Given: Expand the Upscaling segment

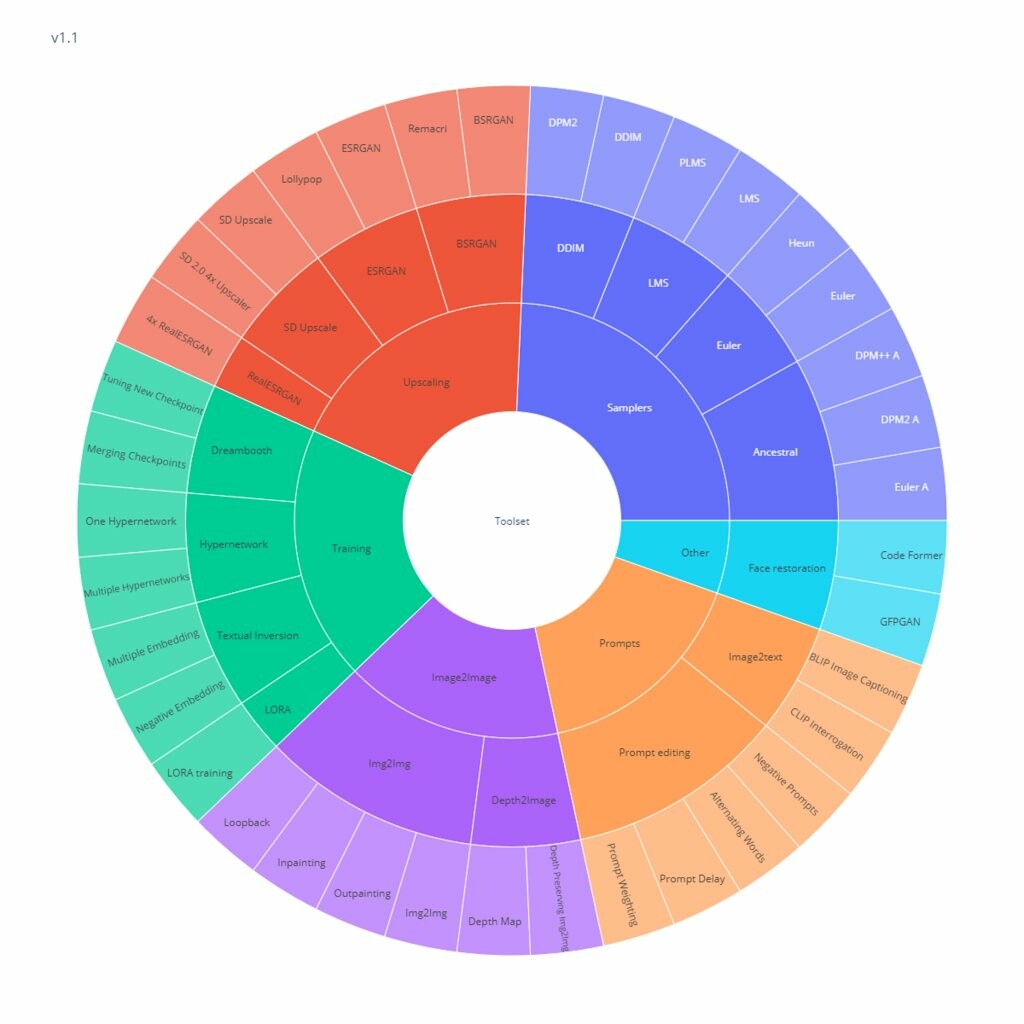Looking at the screenshot, I should pyautogui.click(x=427, y=382).
